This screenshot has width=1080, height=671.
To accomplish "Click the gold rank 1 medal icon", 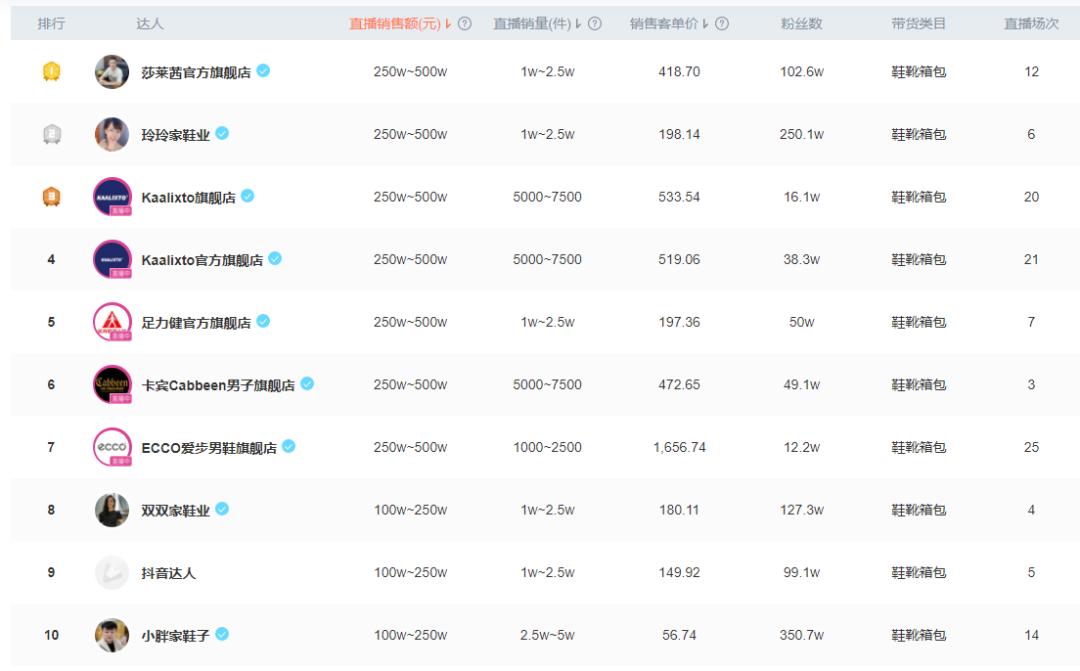I will tap(52, 72).
